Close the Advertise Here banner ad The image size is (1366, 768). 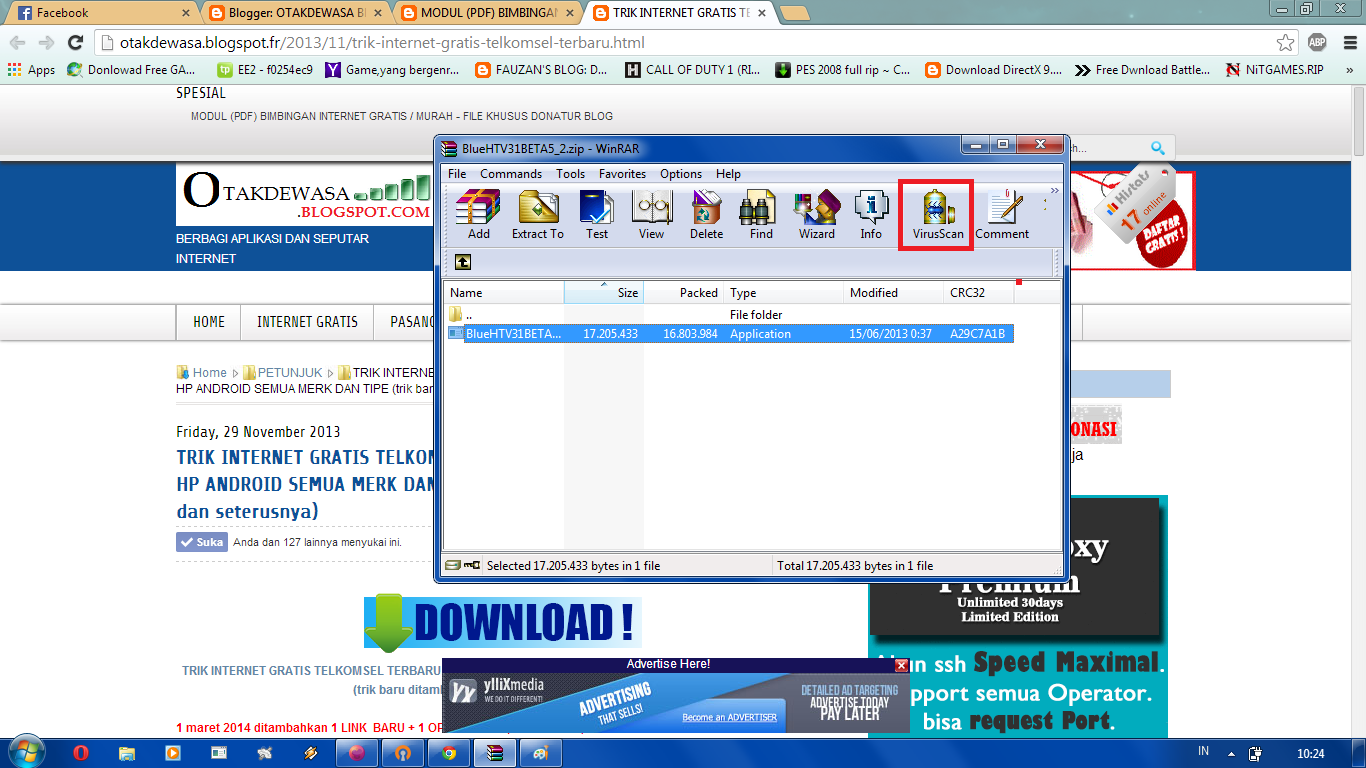coord(901,665)
